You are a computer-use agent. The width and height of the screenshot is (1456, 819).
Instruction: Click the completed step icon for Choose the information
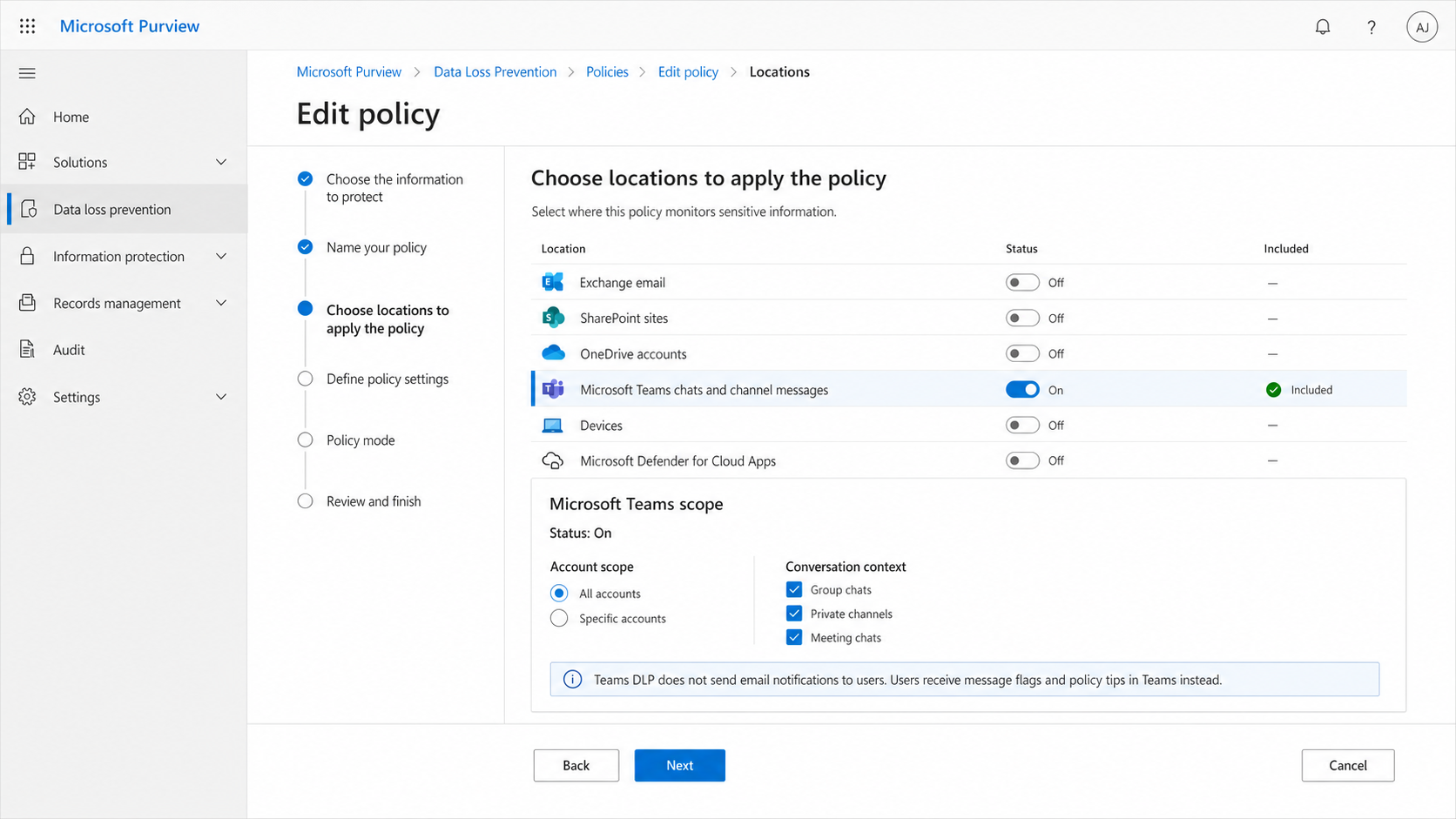(305, 179)
